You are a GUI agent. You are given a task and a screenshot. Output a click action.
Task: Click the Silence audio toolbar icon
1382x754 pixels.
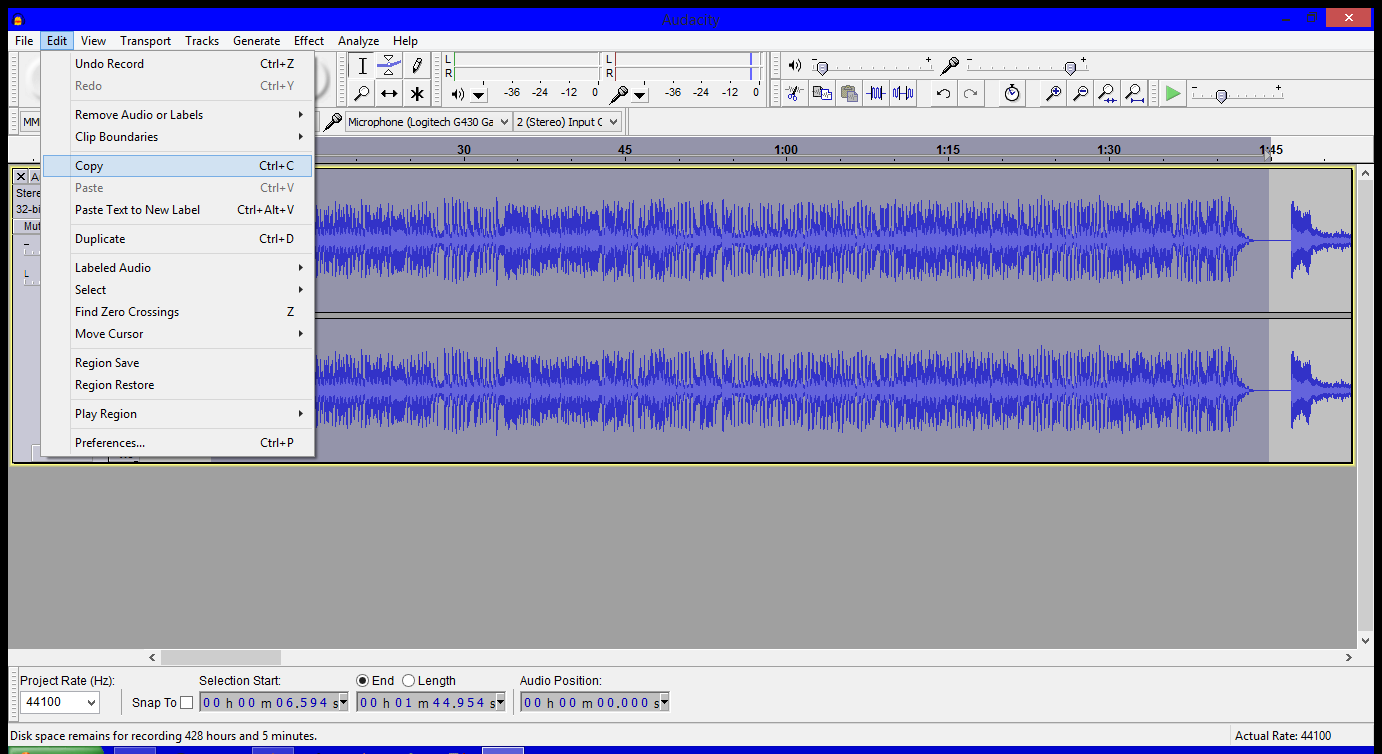903,93
